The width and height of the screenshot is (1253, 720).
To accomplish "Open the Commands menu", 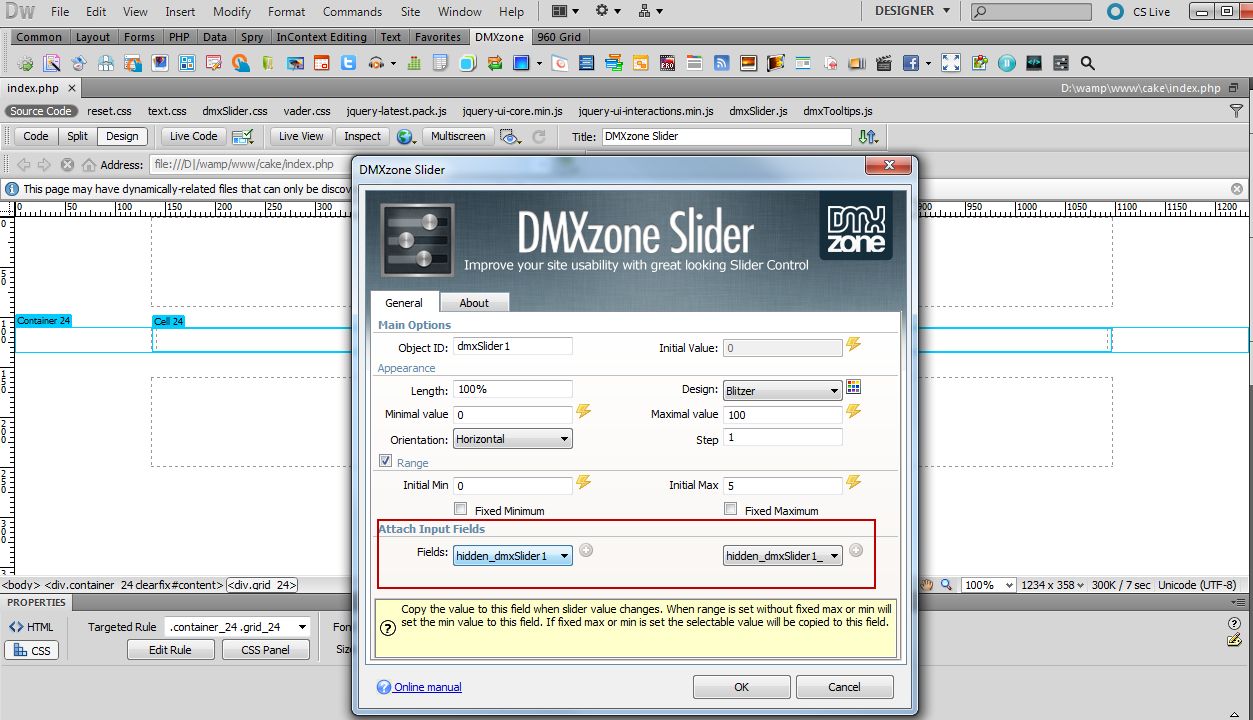I will coord(352,12).
